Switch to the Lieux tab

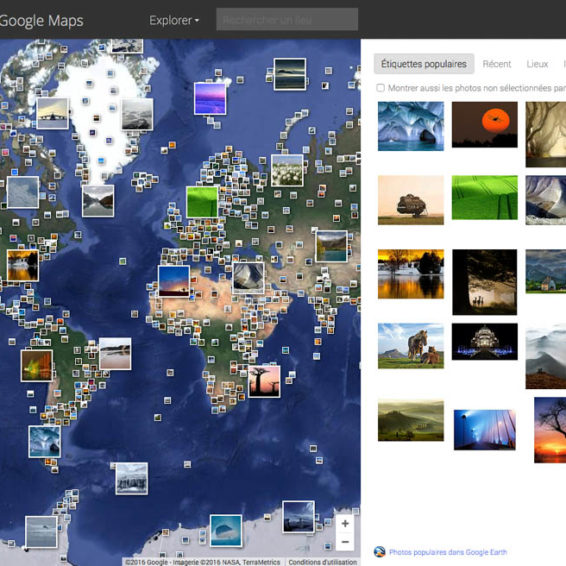coord(537,64)
